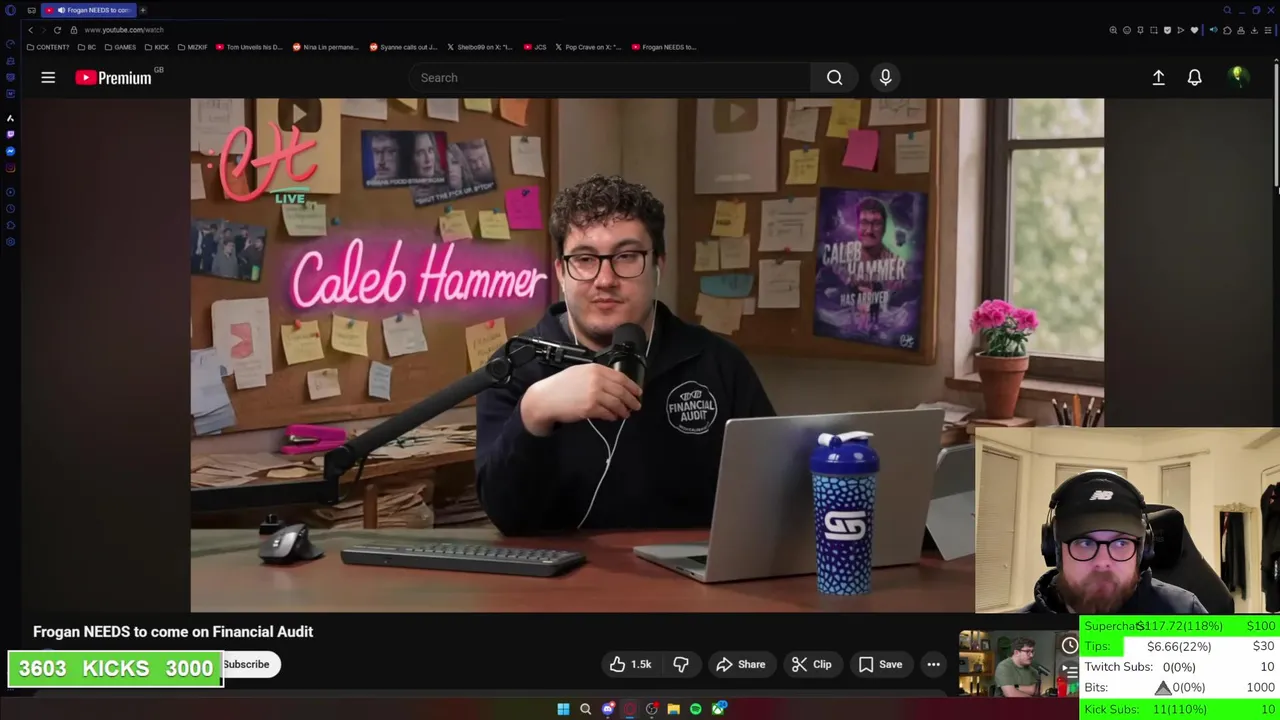The width and height of the screenshot is (1280, 720).
Task: Open more actions three-dot menu
Action: point(933,664)
